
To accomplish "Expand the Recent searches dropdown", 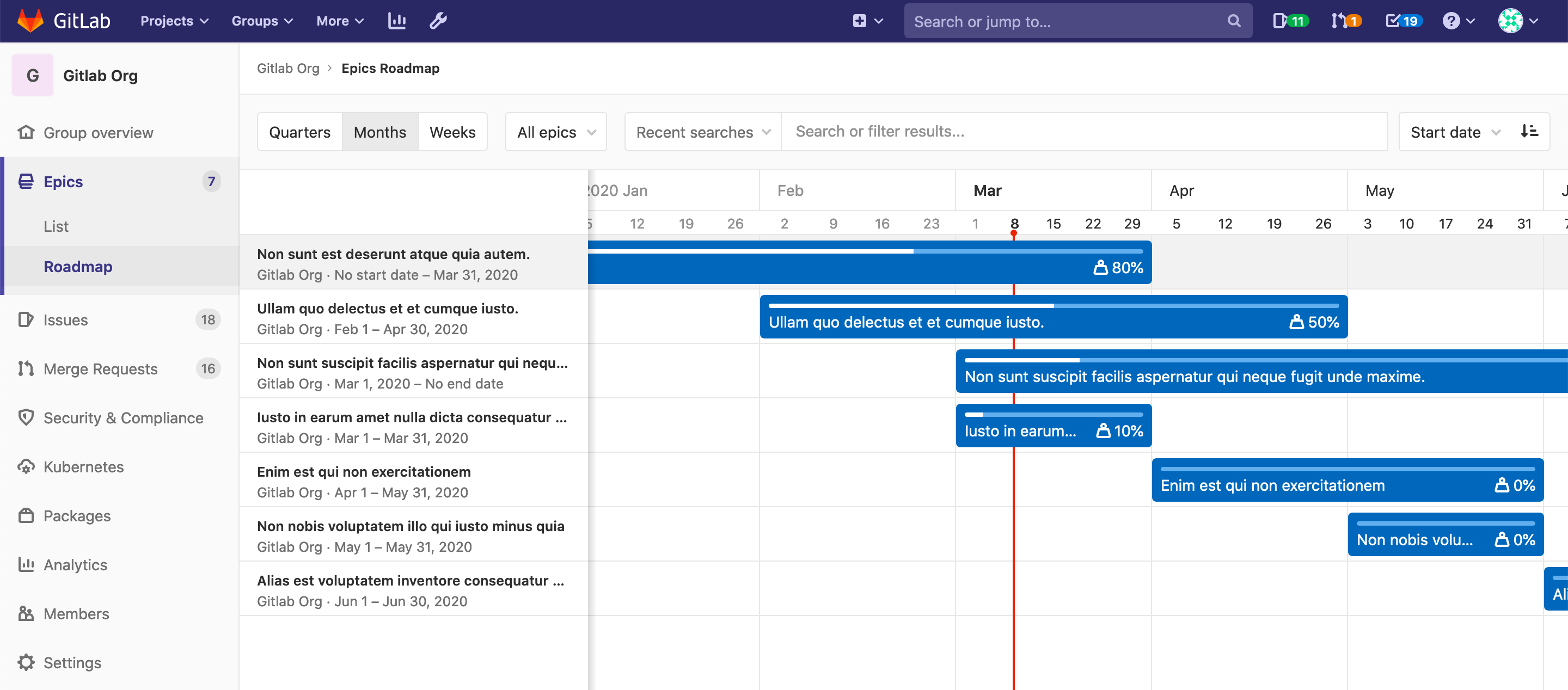I will coord(701,132).
